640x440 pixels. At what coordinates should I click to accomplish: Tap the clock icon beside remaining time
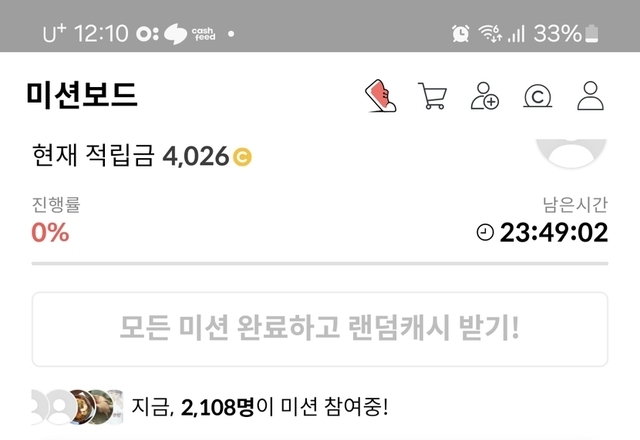point(485,232)
